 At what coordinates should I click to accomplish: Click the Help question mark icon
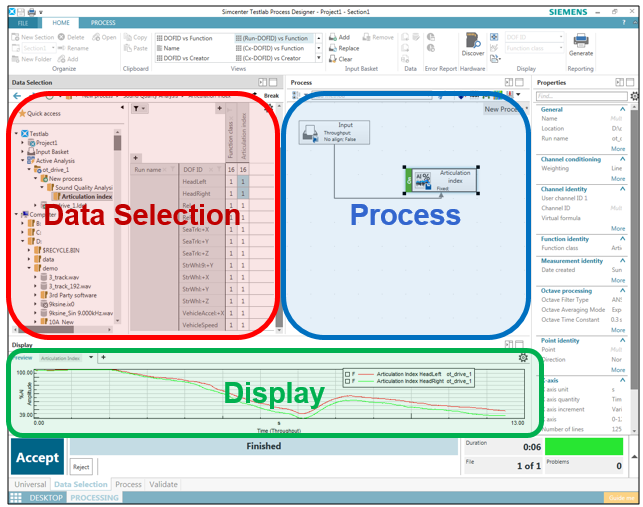624,23
